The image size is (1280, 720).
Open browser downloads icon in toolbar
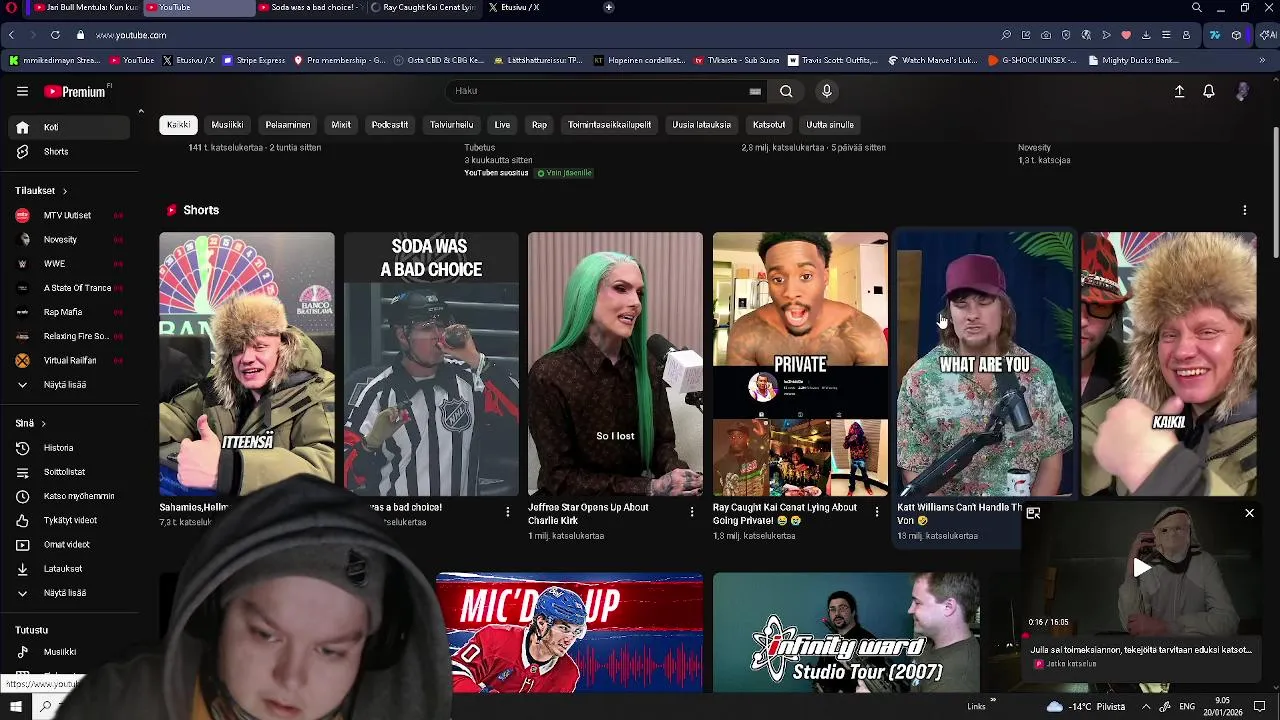point(1146,35)
